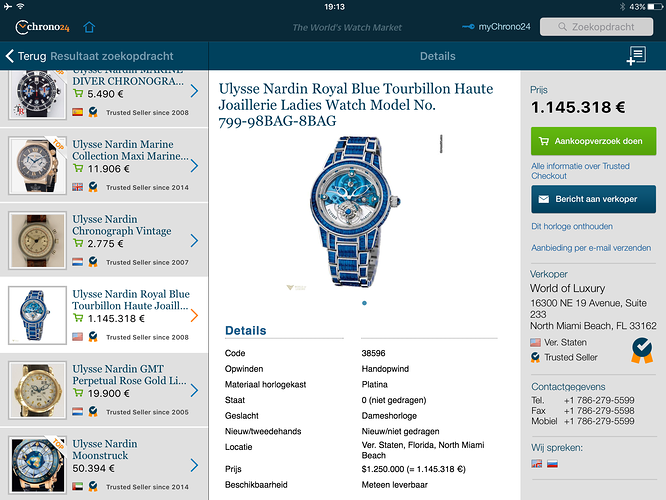Open the Chrono24 logo
This screenshot has width=666, height=500.
coord(42,27)
